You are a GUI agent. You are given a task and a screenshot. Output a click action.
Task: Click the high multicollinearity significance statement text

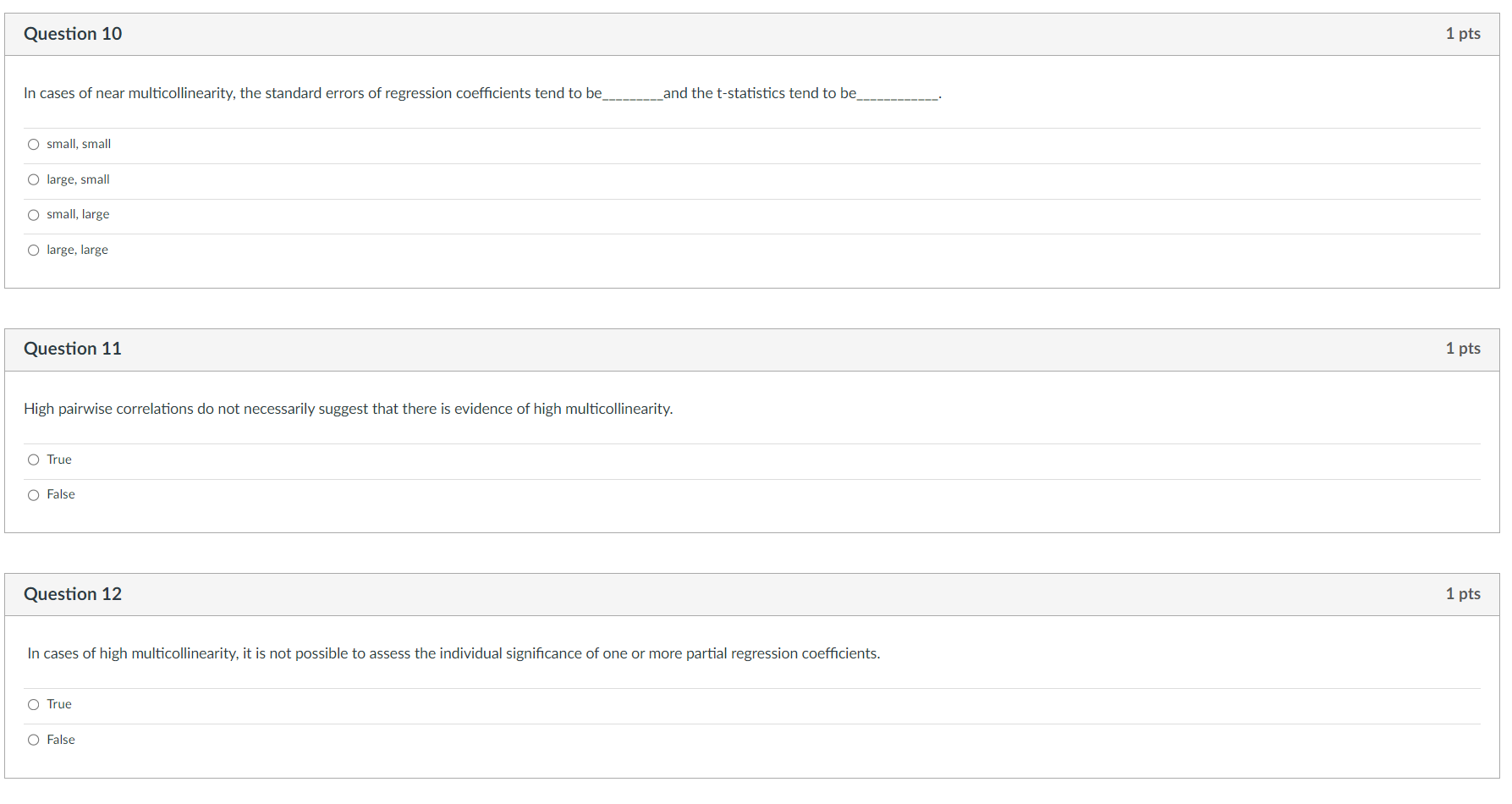coord(454,653)
